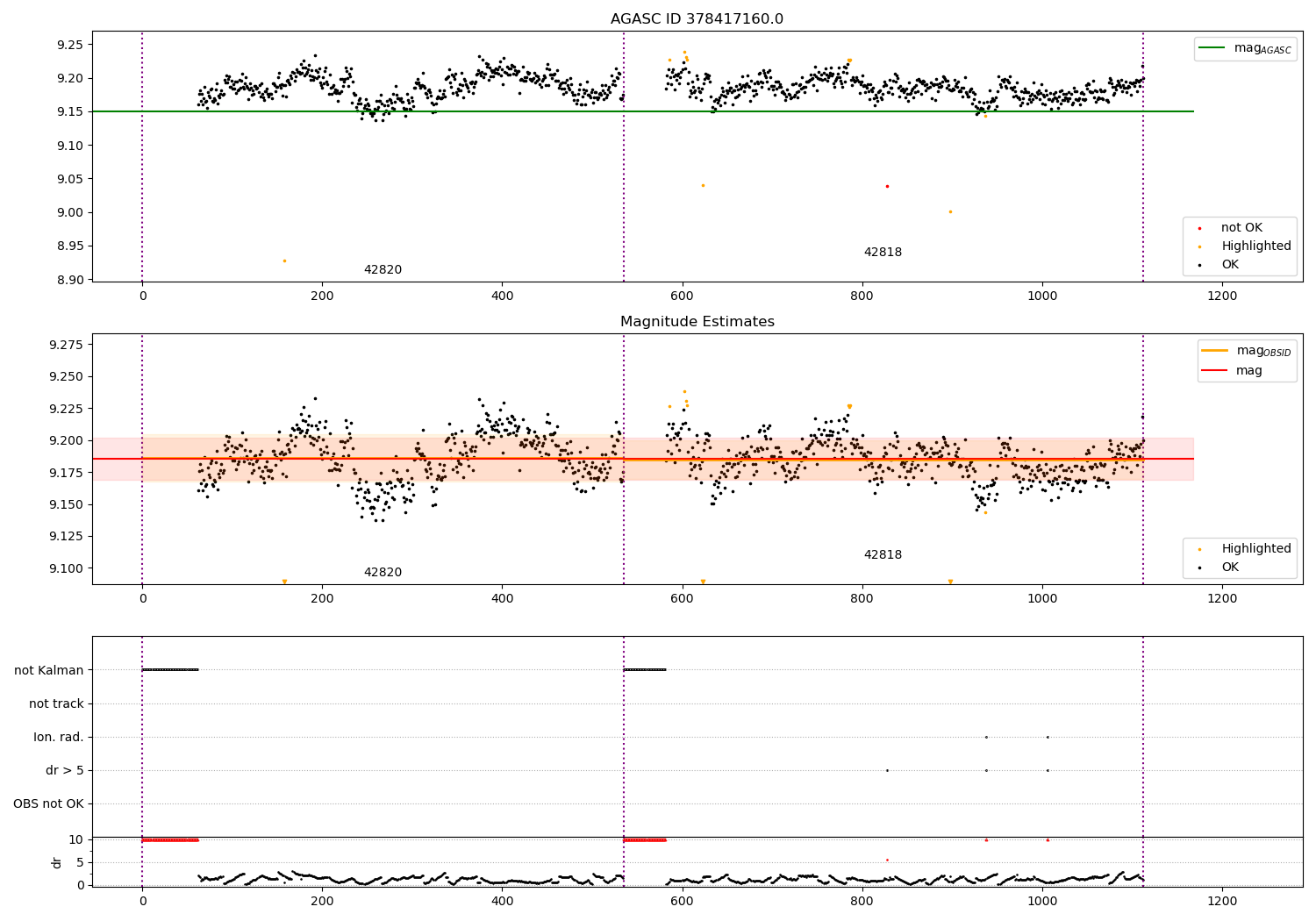Click the "9.275" y-axis tick label
The height and width of the screenshot is (921, 1316).
coord(65,345)
